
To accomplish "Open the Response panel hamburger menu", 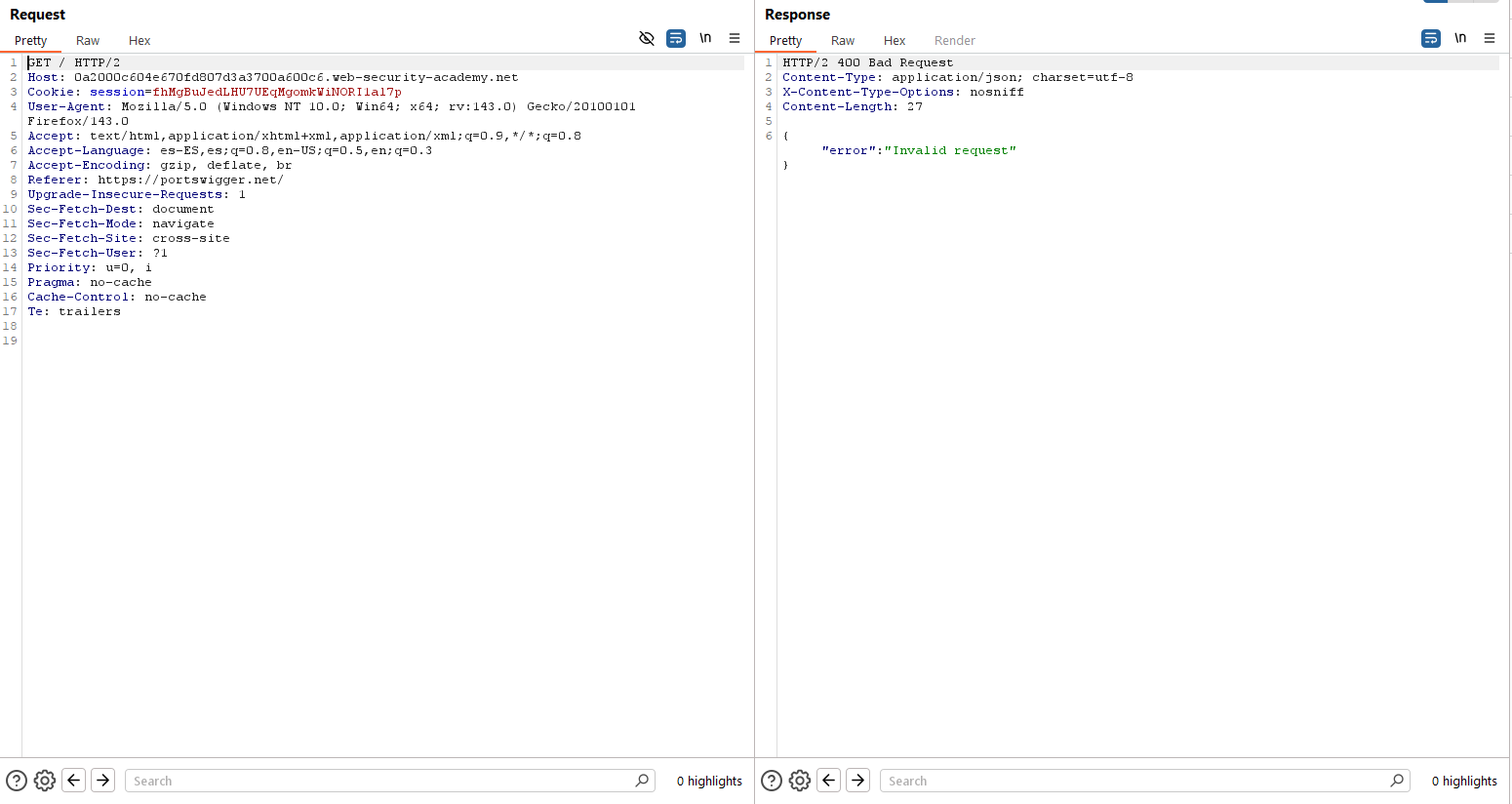I will tap(1490, 38).
